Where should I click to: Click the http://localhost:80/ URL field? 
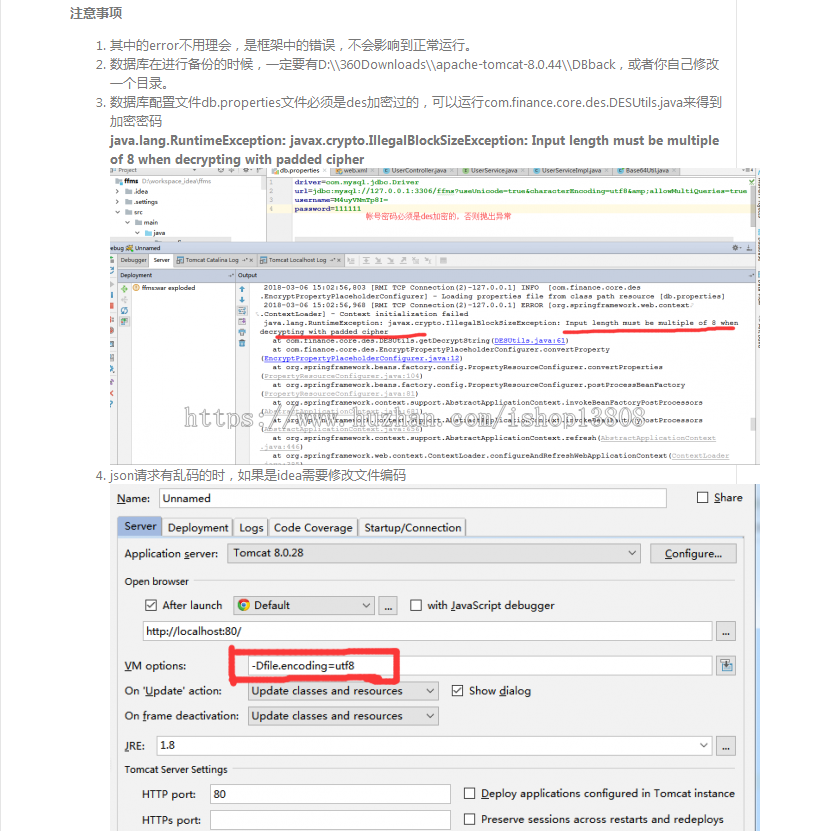427,632
